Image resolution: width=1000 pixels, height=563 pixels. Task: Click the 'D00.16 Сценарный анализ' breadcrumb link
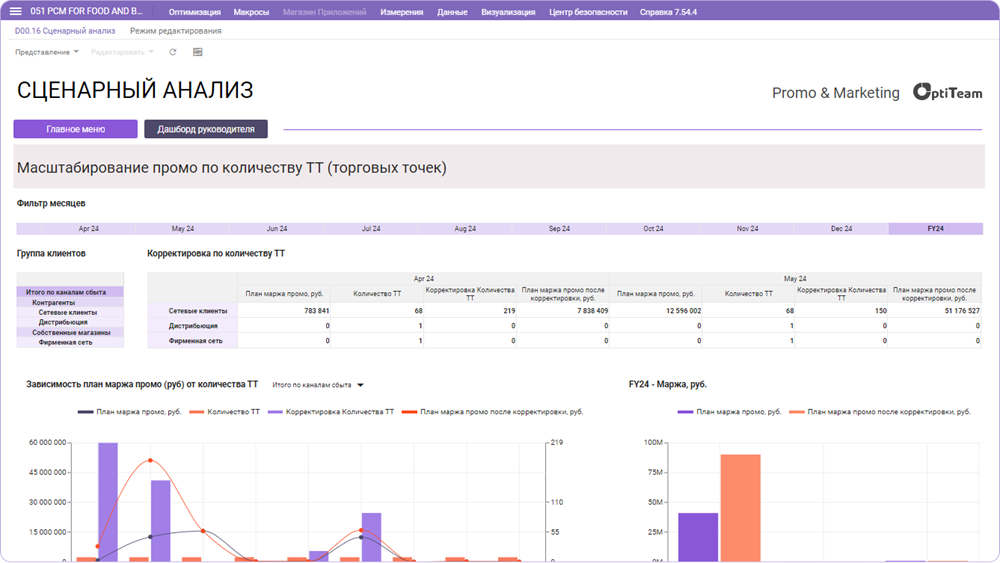click(x=65, y=31)
